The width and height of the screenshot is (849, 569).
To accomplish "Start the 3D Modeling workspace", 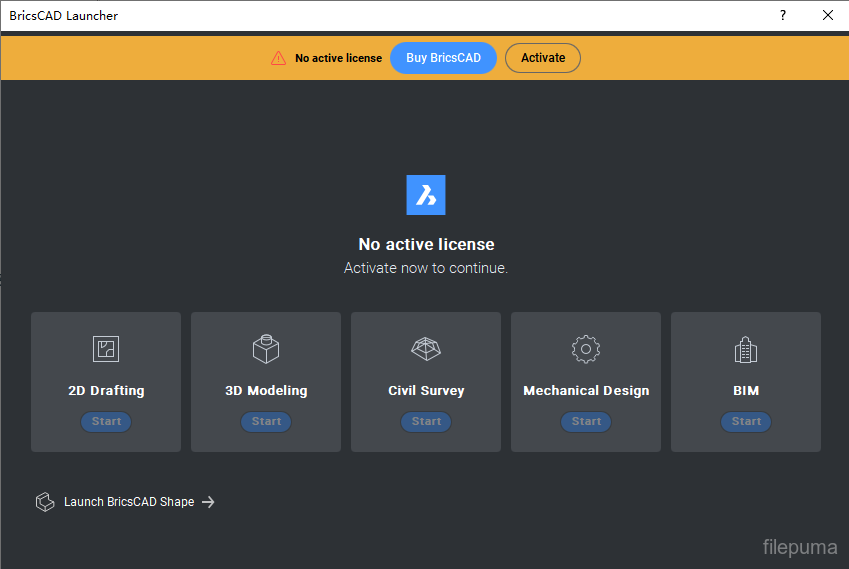I will pos(266,422).
